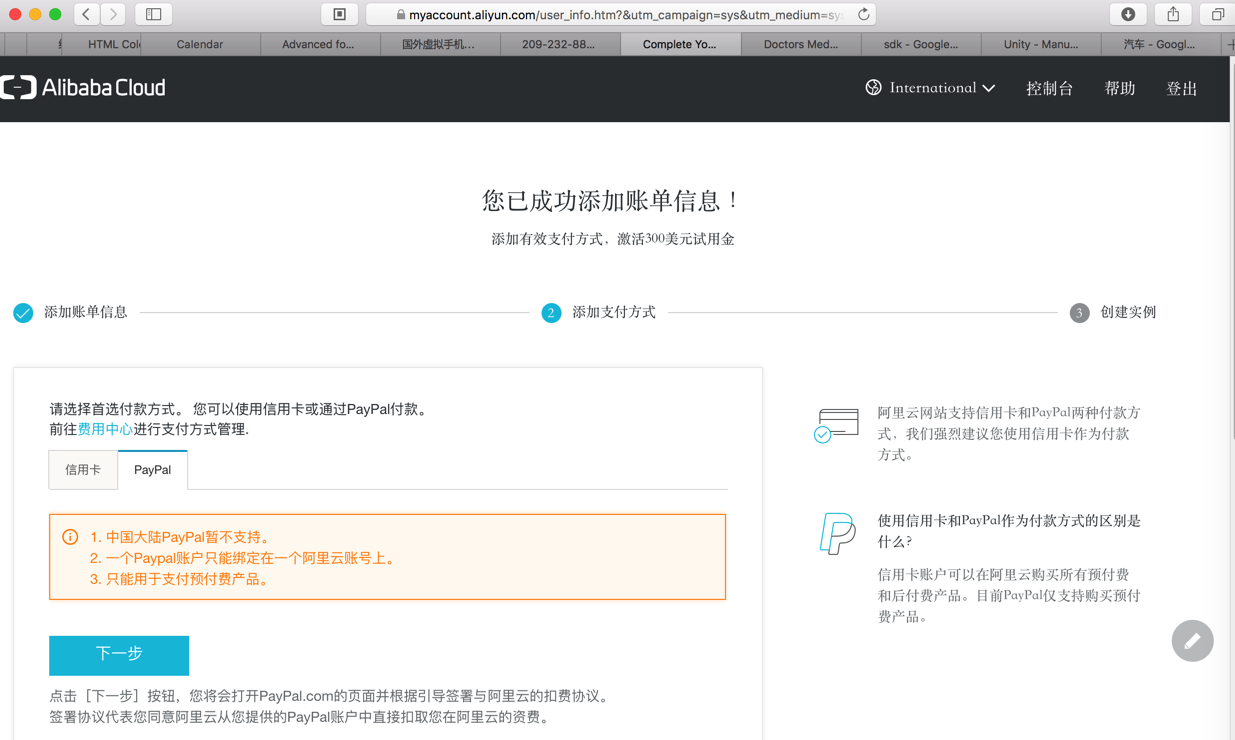Go forward with the Safari forward arrow

114,14
